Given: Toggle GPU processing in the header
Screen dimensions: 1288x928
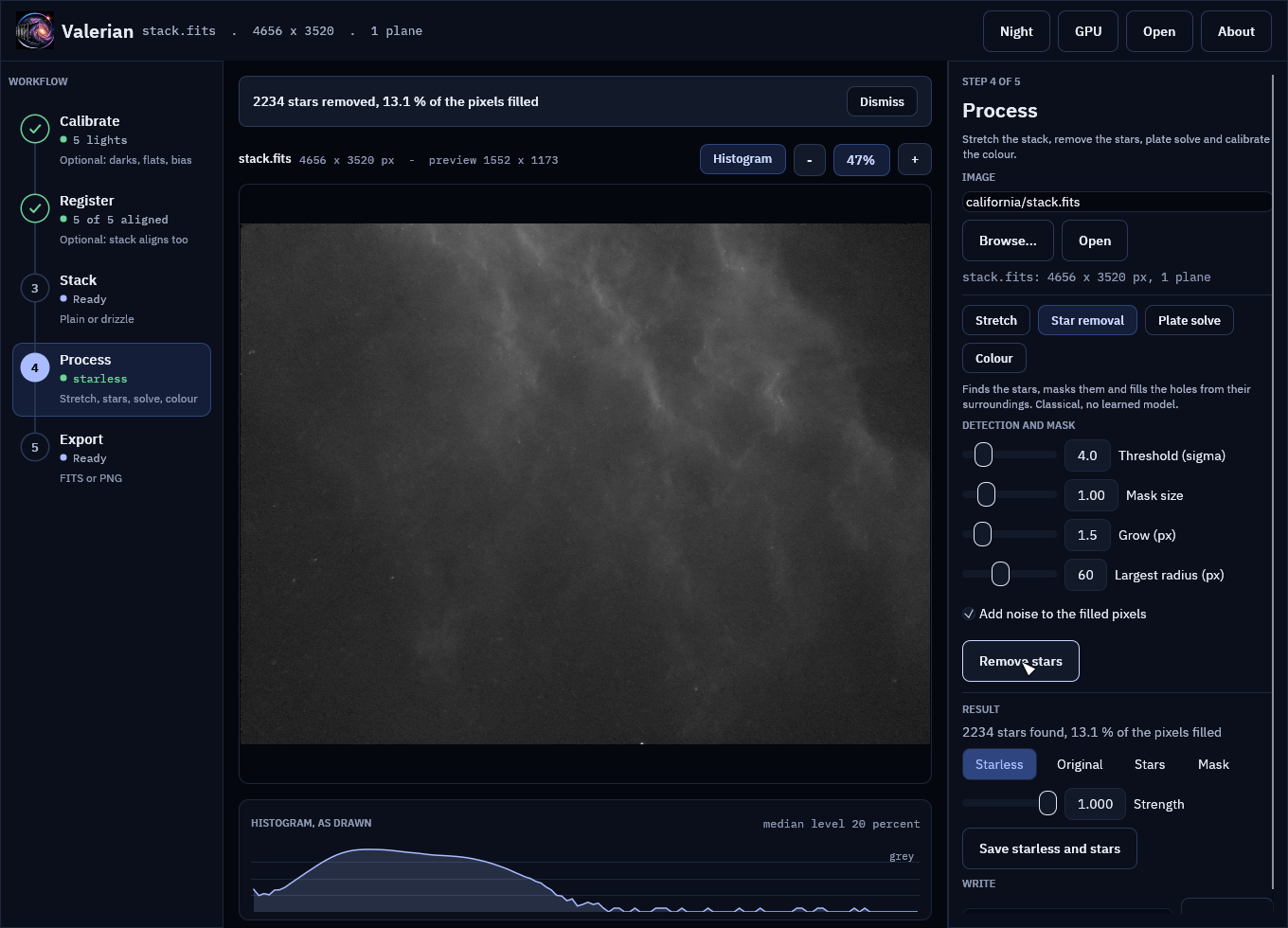Looking at the screenshot, I should (x=1088, y=31).
